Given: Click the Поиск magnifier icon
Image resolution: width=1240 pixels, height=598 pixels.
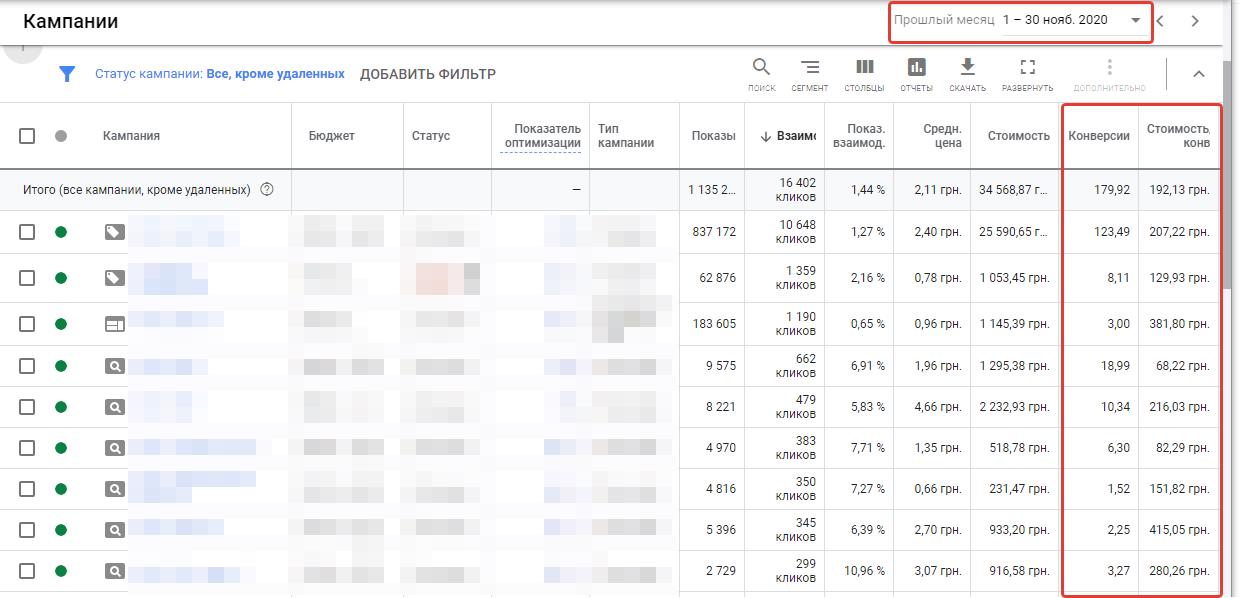Looking at the screenshot, I should point(761,68).
